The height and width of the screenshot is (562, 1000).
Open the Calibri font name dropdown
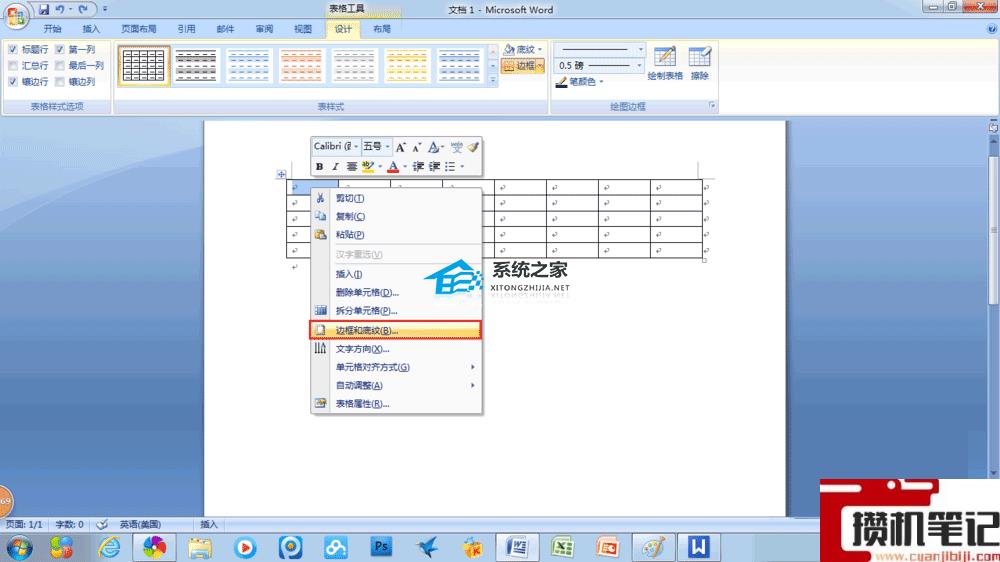(356, 147)
